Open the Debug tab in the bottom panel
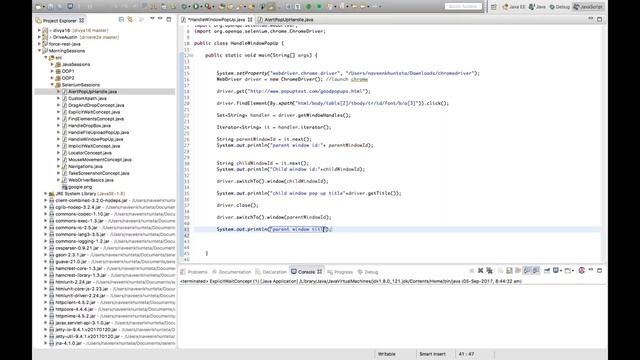This screenshot has height=360, width=640. click(368, 272)
